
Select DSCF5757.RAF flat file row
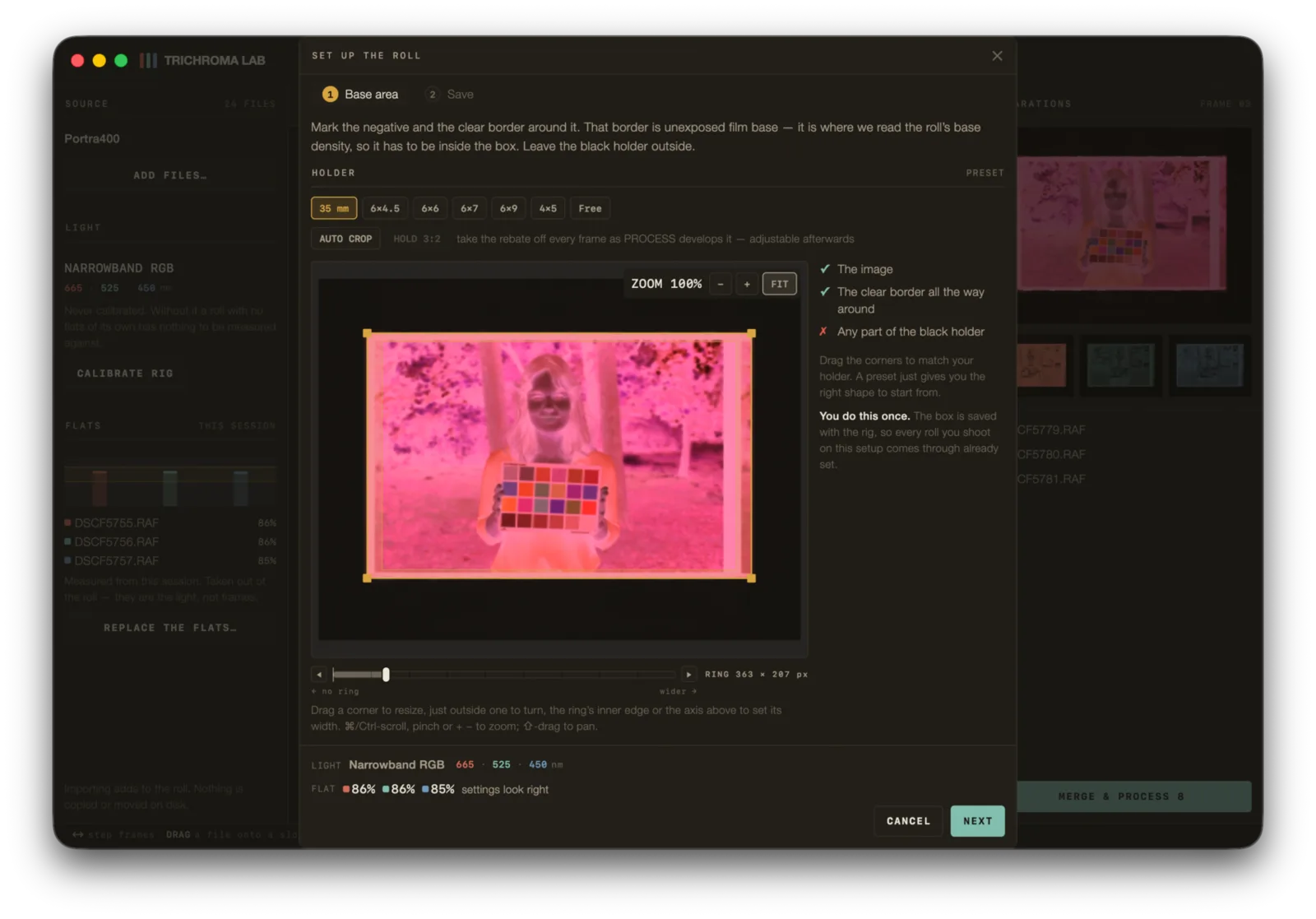pos(170,561)
